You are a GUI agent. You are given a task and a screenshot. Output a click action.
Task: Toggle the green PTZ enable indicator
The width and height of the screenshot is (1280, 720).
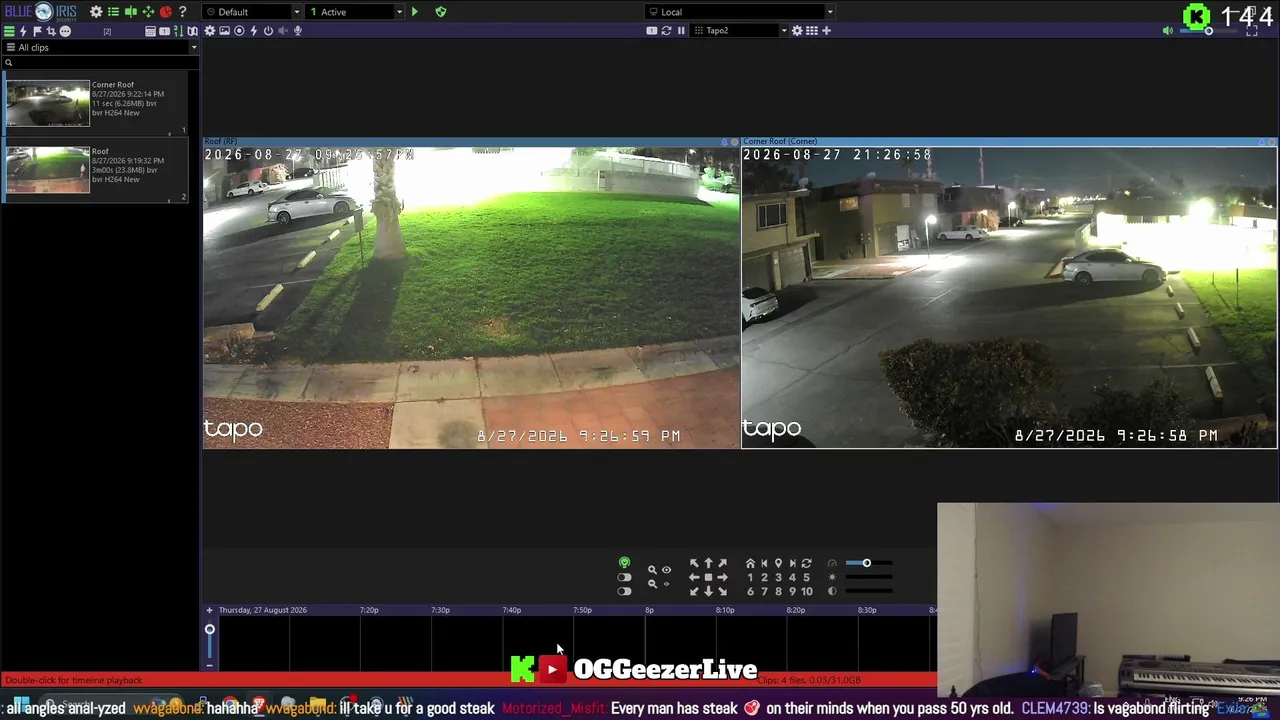click(624, 563)
